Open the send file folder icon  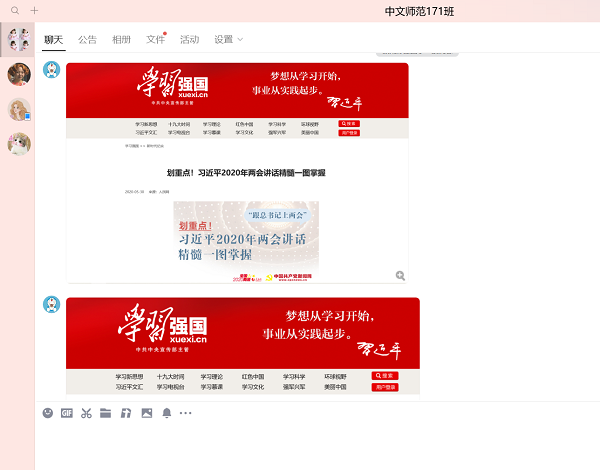pos(106,413)
